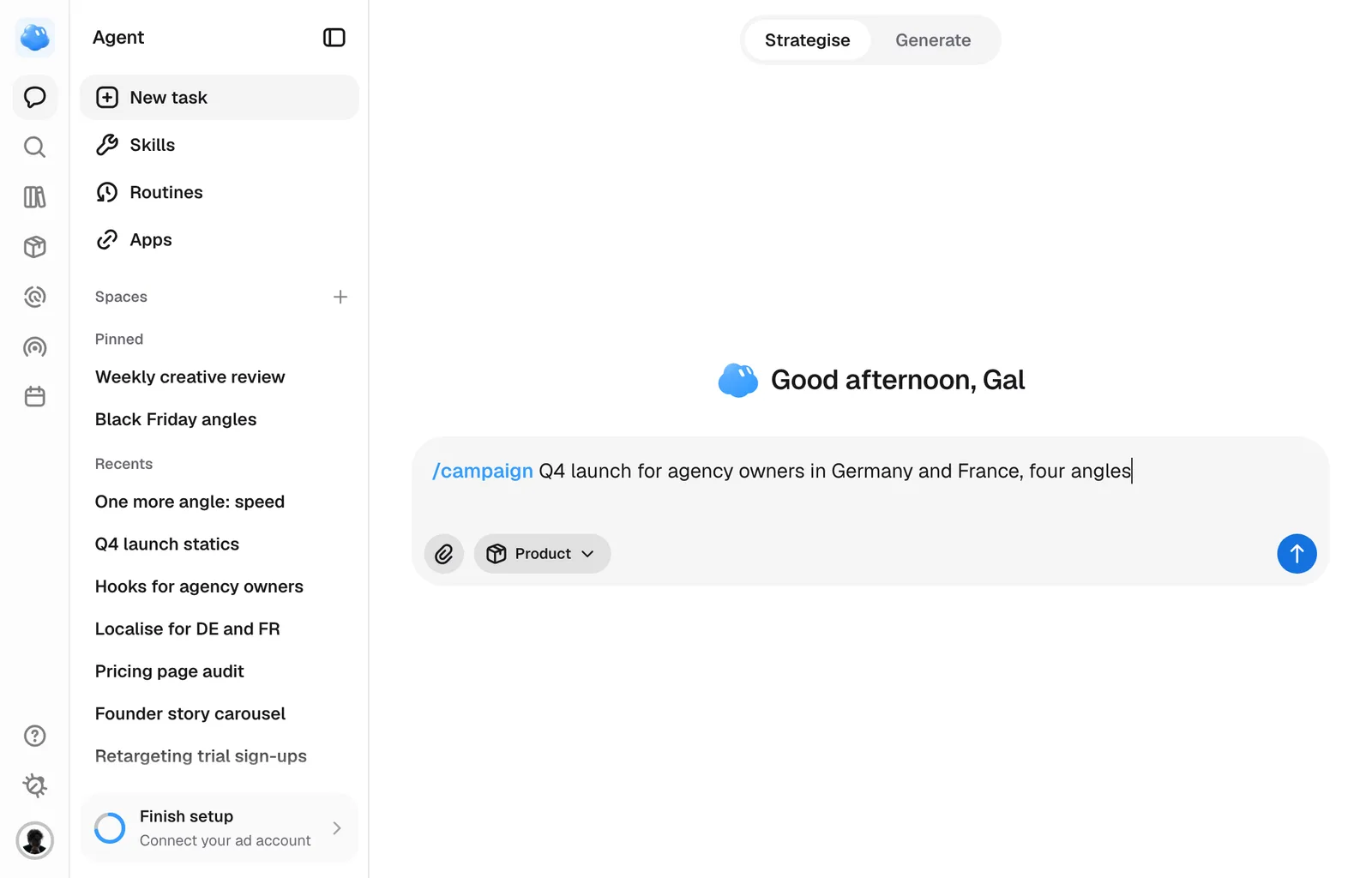Click the blue cloud app logo

[35, 38]
